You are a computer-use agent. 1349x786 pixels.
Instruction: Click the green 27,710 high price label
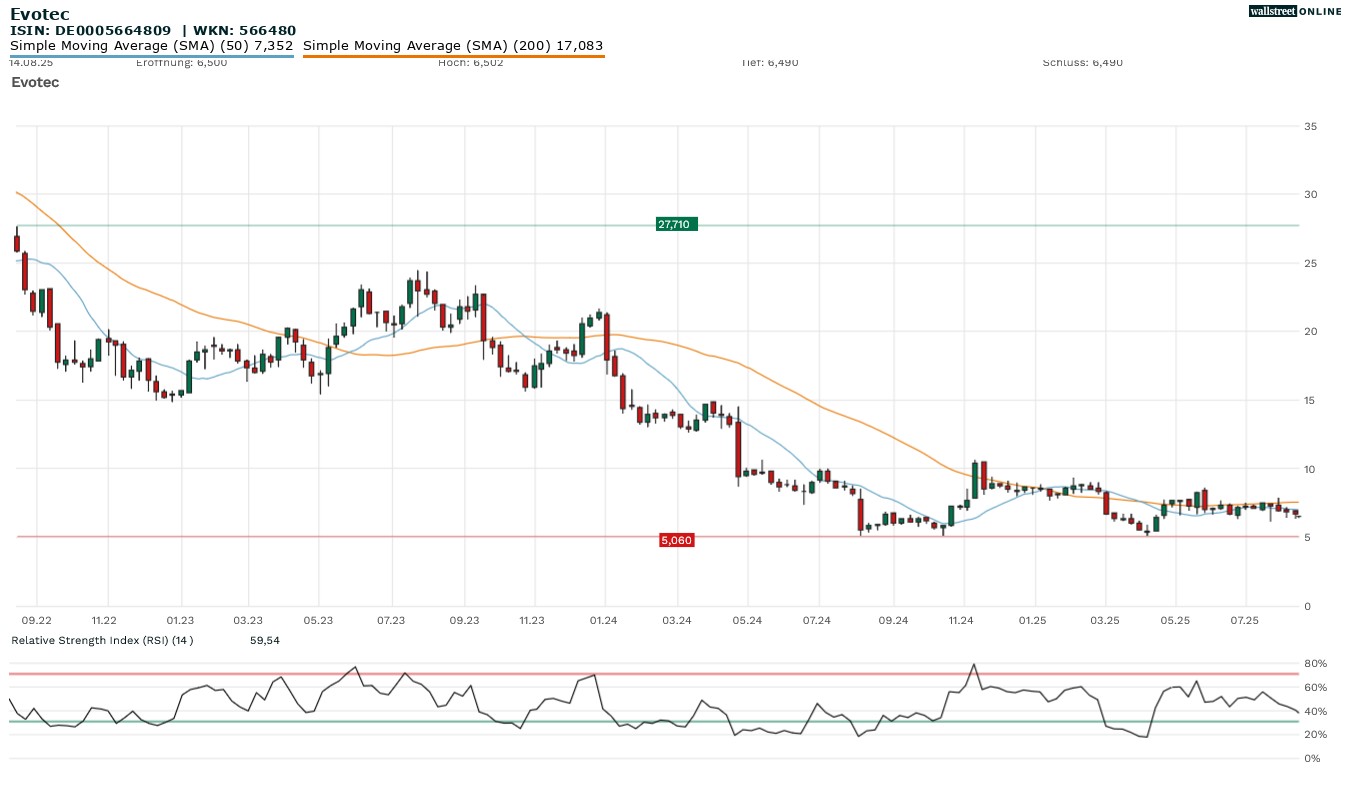[x=676, y=225]
